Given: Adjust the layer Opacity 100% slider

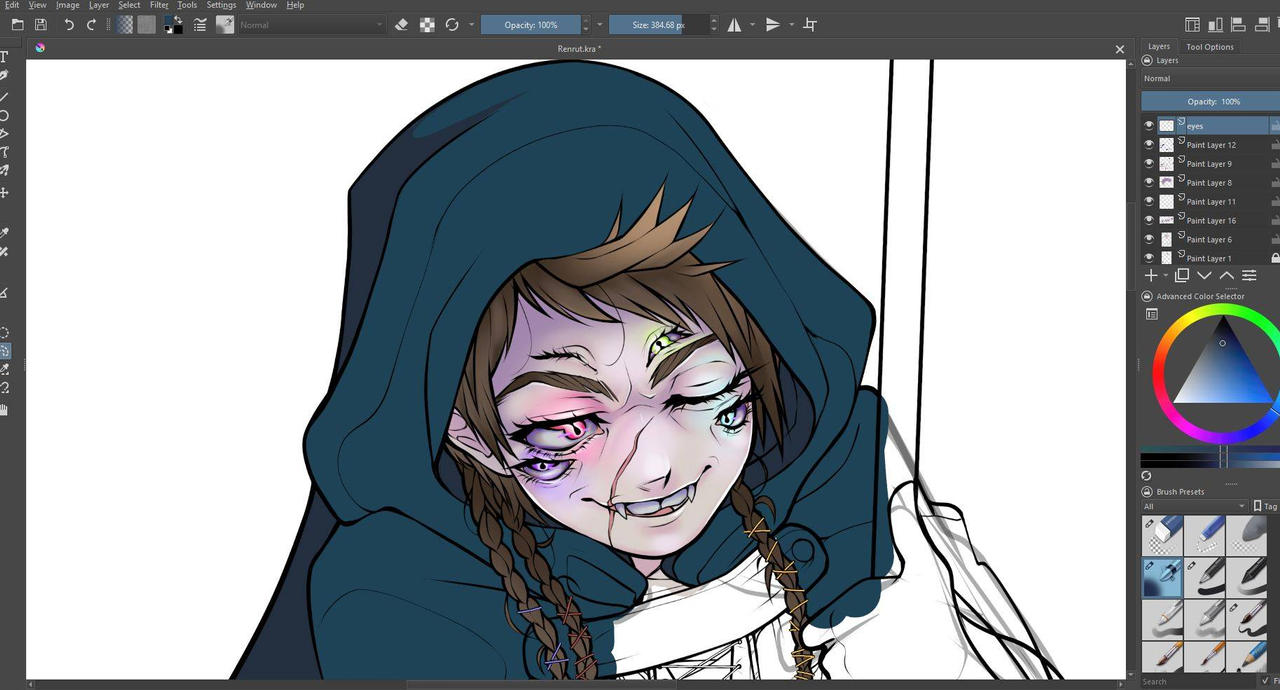Looking at the screenshot, I should pyautogui.click(x=1210, y=101).
